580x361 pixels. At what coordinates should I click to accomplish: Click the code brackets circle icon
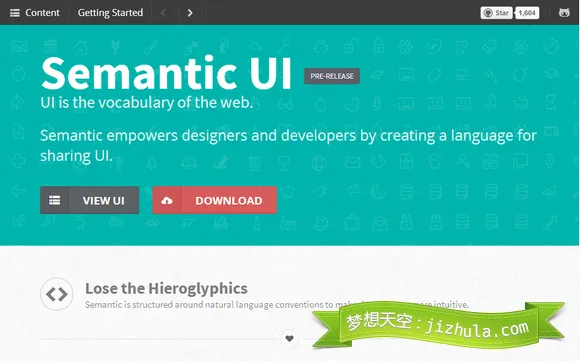[x=57, y=294]
